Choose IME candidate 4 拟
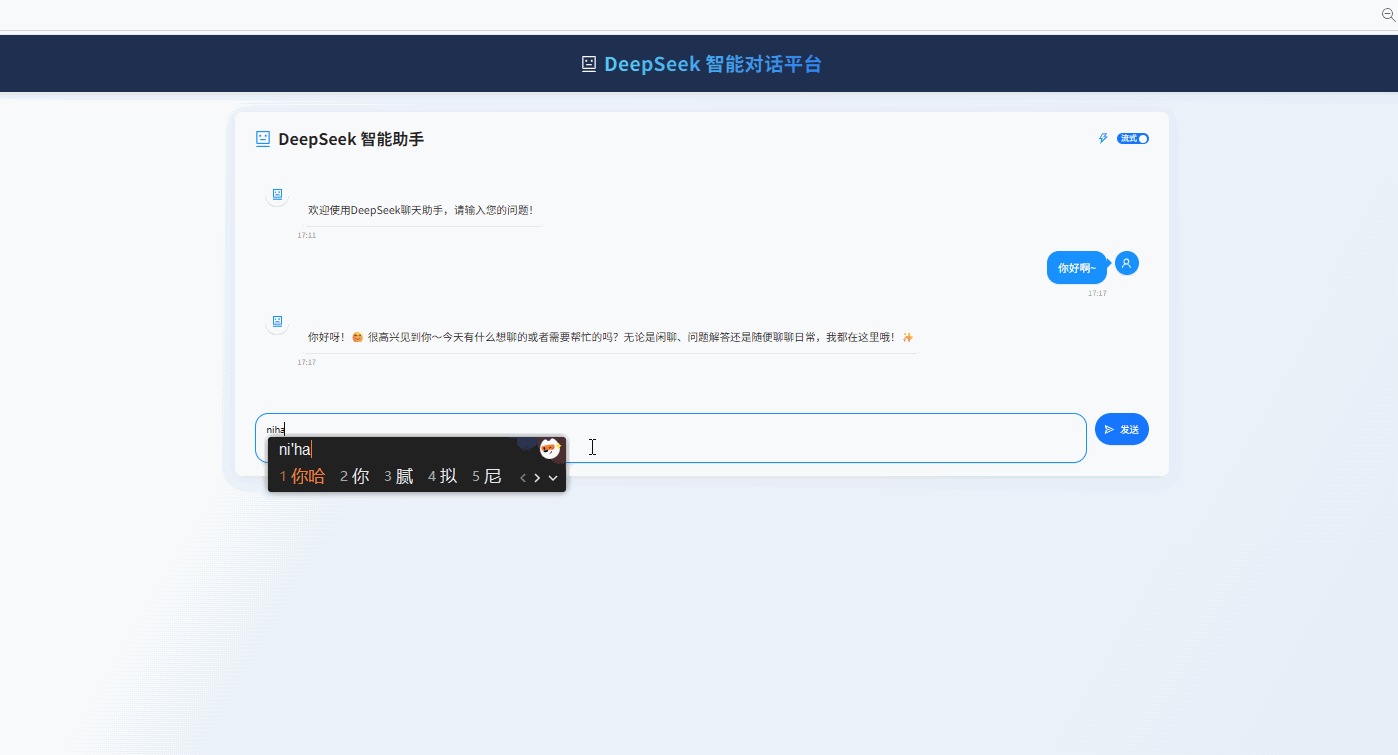Image resolution: width=1398 pixels, height=755 pixels. [443, 477]
